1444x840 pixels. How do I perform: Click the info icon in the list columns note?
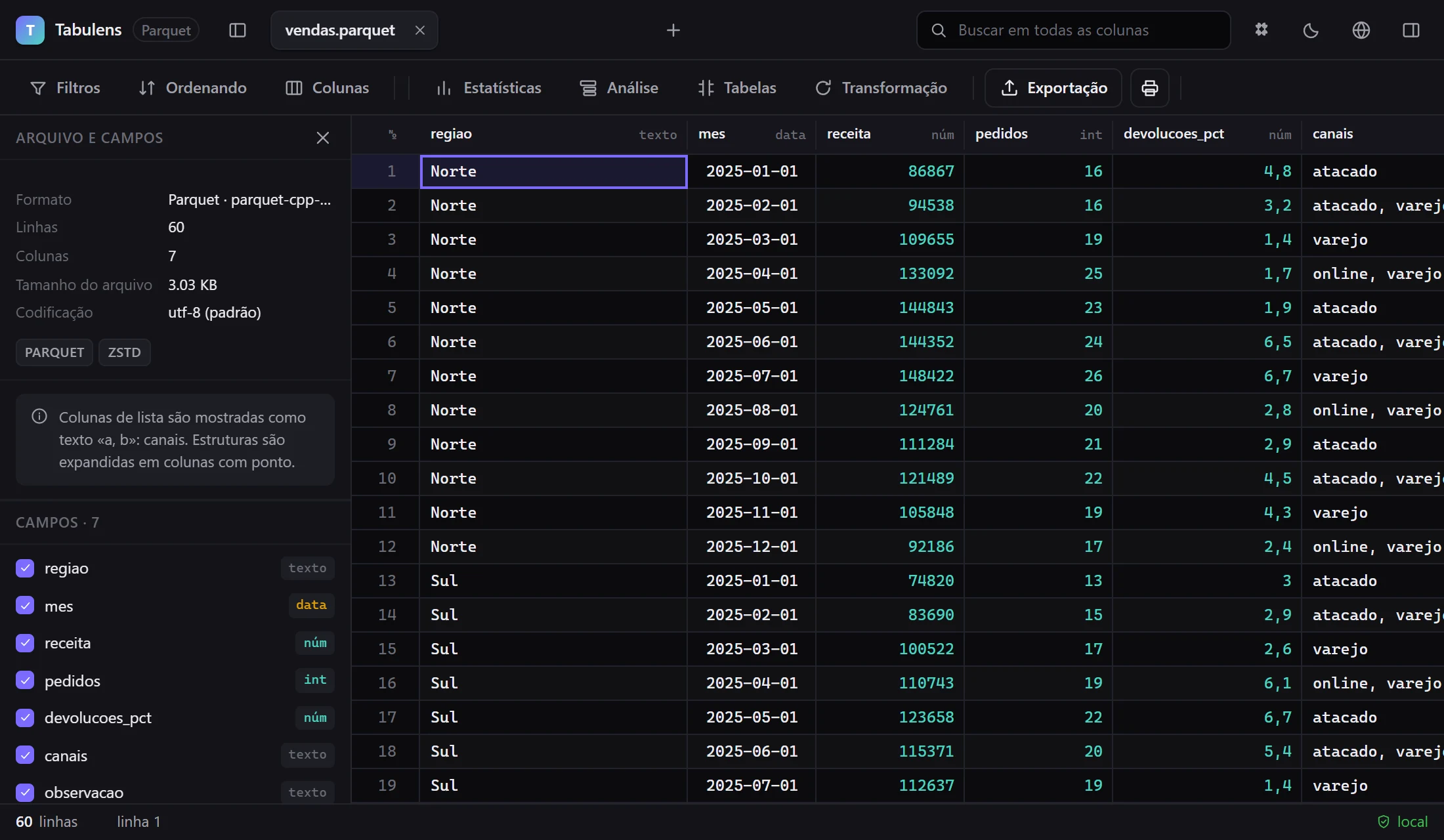click(x=39, y=416)
